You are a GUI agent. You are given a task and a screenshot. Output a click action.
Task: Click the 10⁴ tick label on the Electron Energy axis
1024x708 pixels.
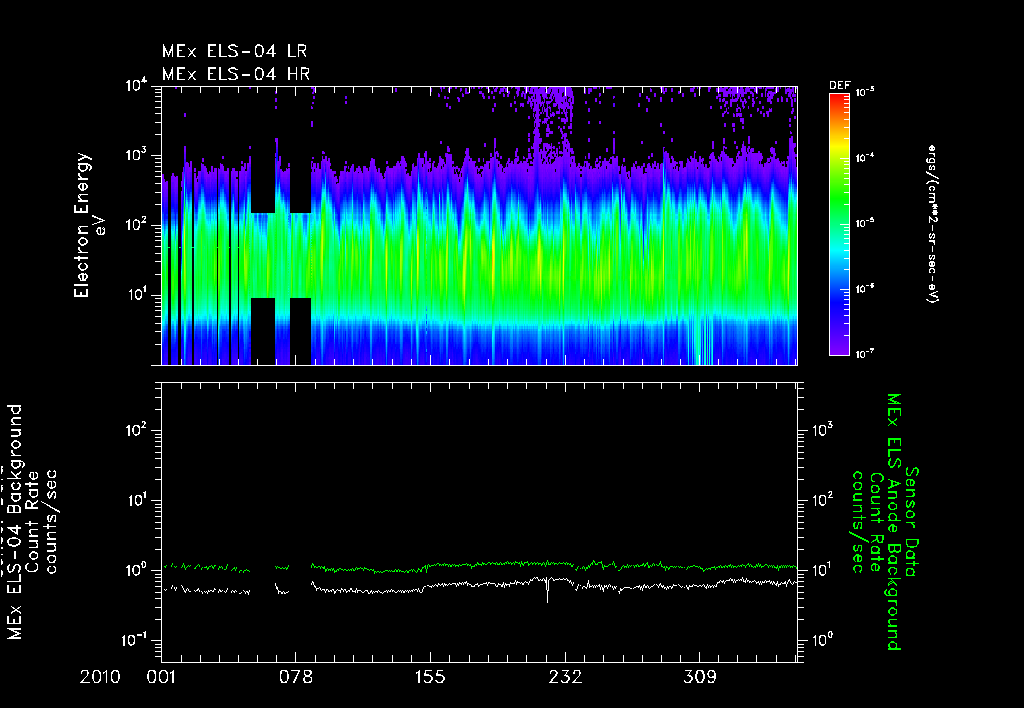(136, 86)
